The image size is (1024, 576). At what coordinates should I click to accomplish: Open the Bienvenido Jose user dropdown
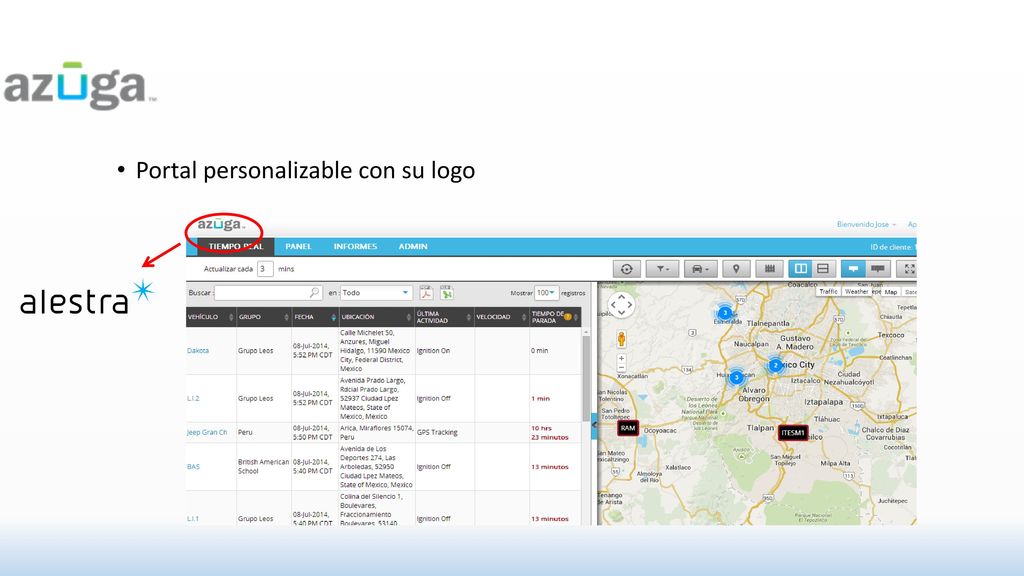[x=866, y=224]
